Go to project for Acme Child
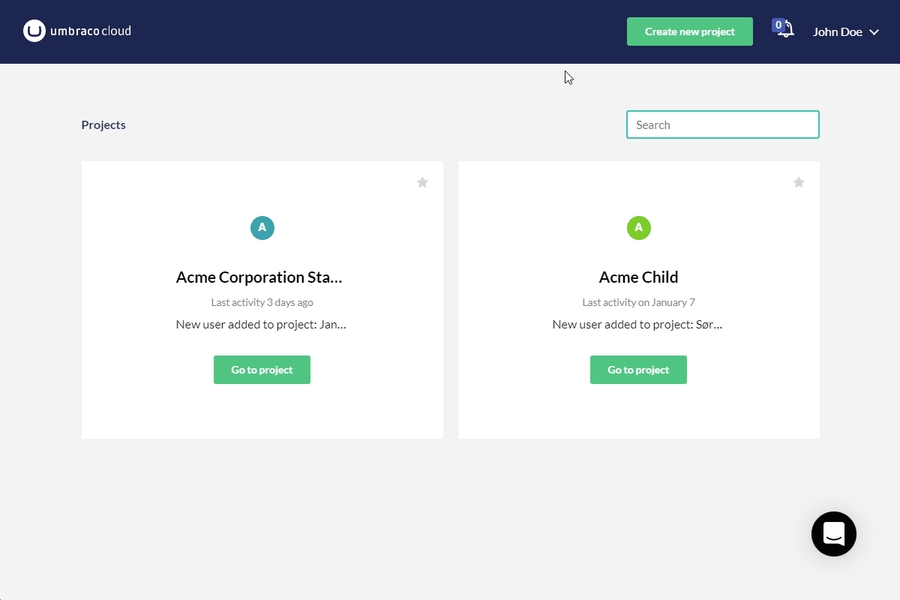 click(638, 370)
